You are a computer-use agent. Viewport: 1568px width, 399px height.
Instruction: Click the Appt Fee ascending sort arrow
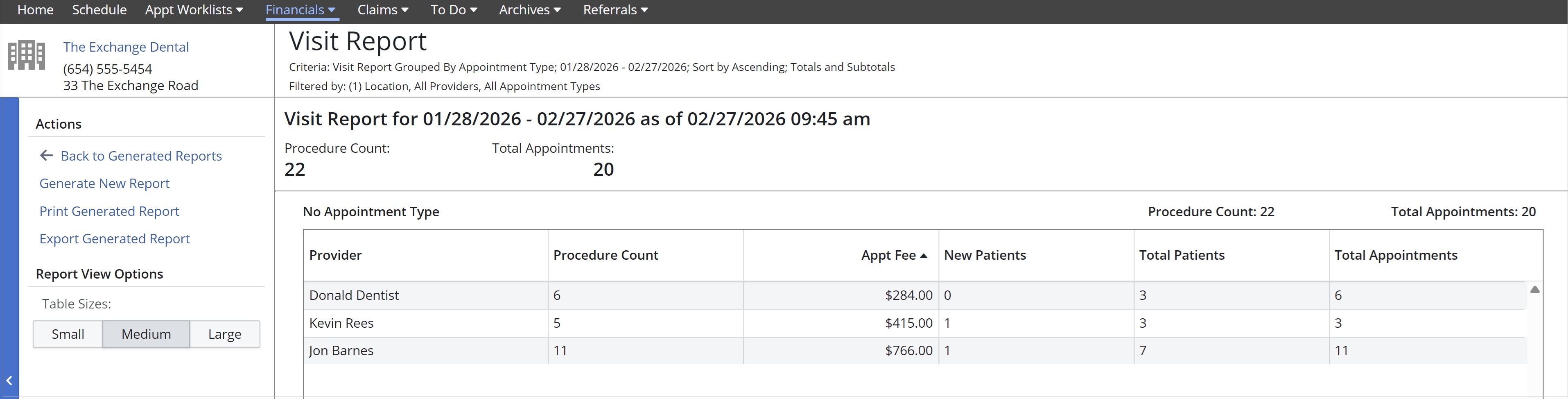tap(923, 256)
